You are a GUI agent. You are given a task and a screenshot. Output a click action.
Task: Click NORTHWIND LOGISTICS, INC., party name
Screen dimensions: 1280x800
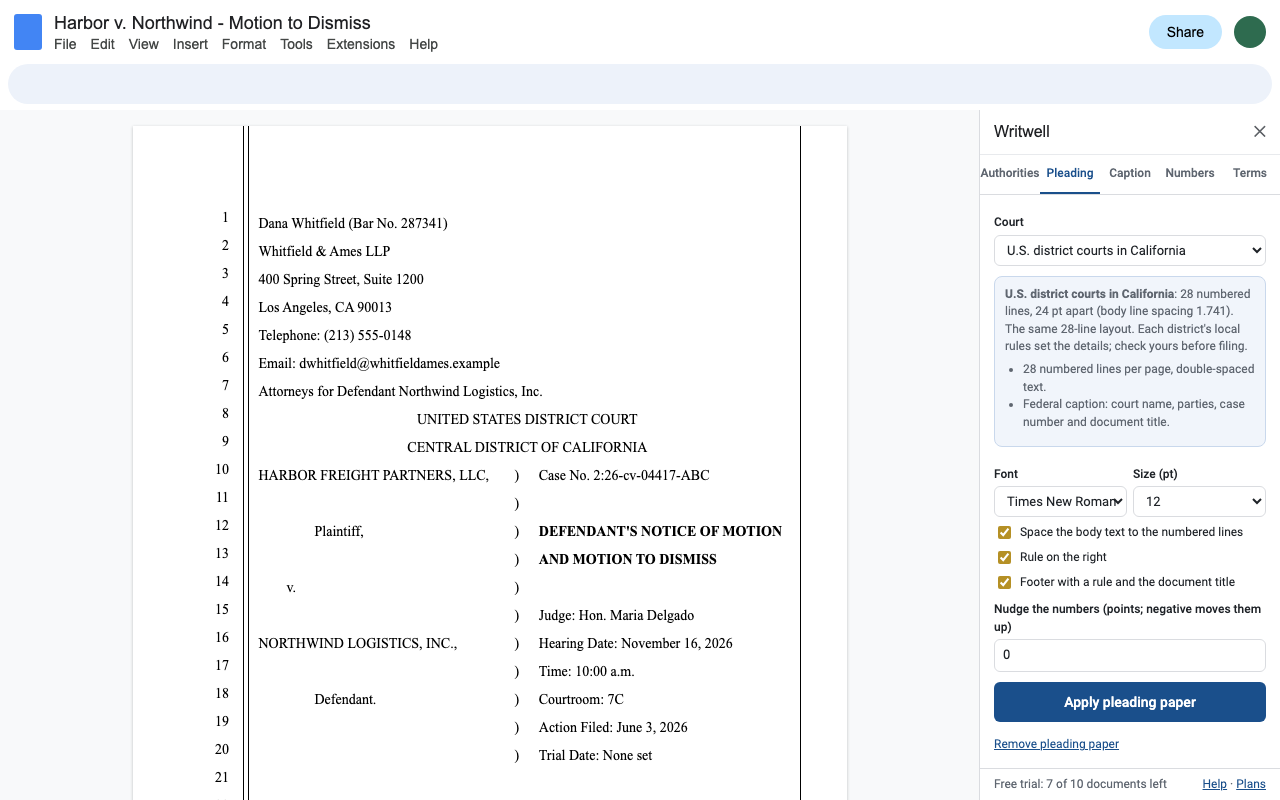(358, 643)
